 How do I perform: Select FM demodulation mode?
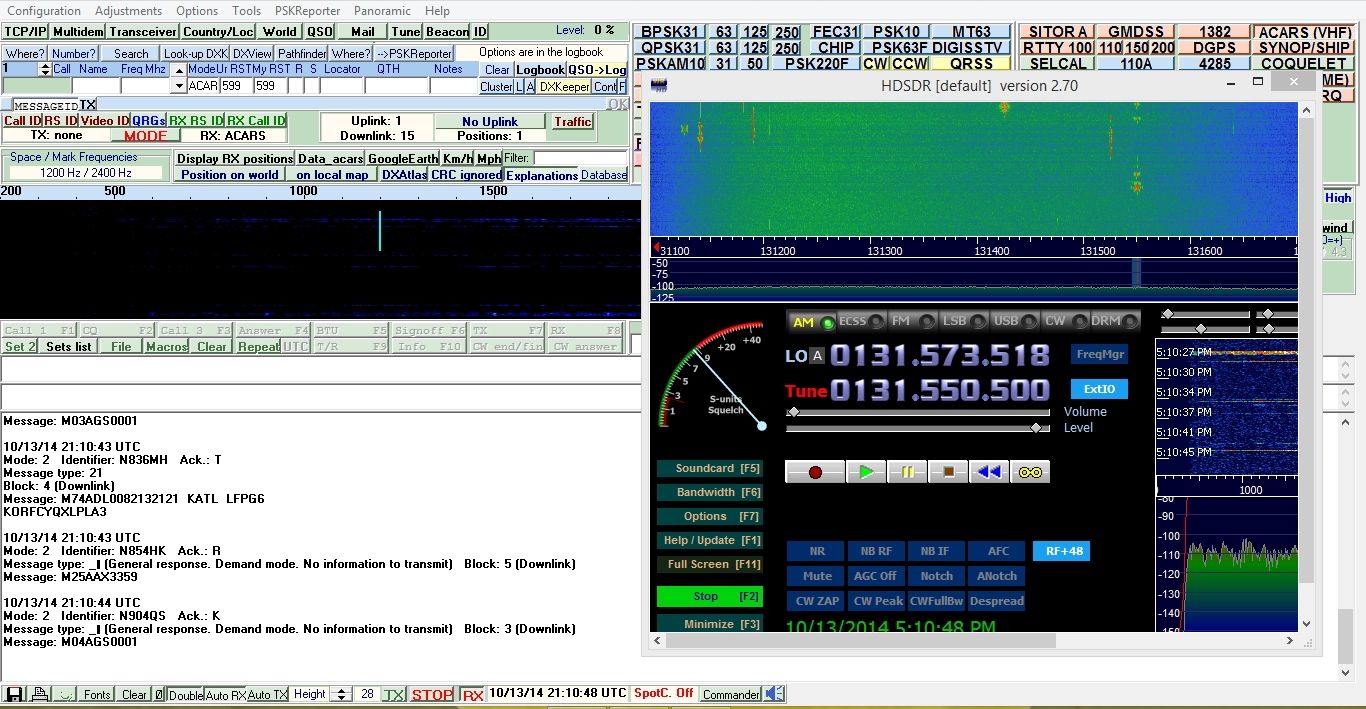click(912, 322)
